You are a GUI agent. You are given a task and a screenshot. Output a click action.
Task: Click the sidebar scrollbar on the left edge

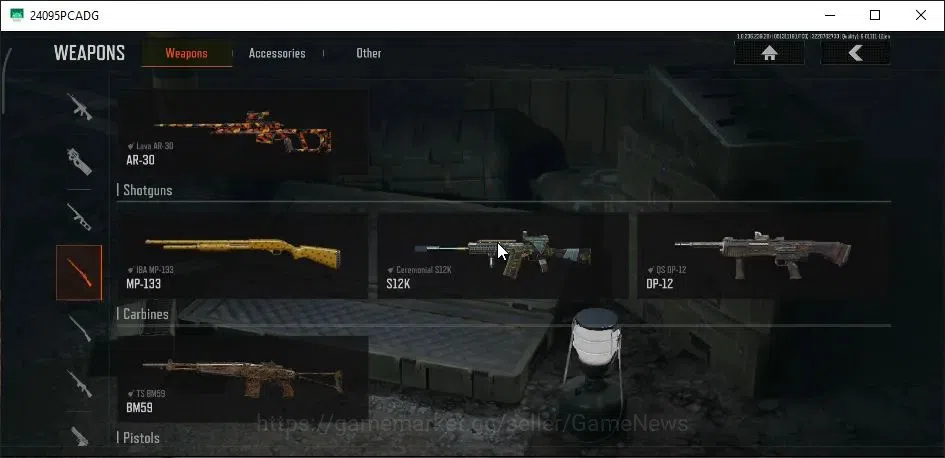click(5, 81)
